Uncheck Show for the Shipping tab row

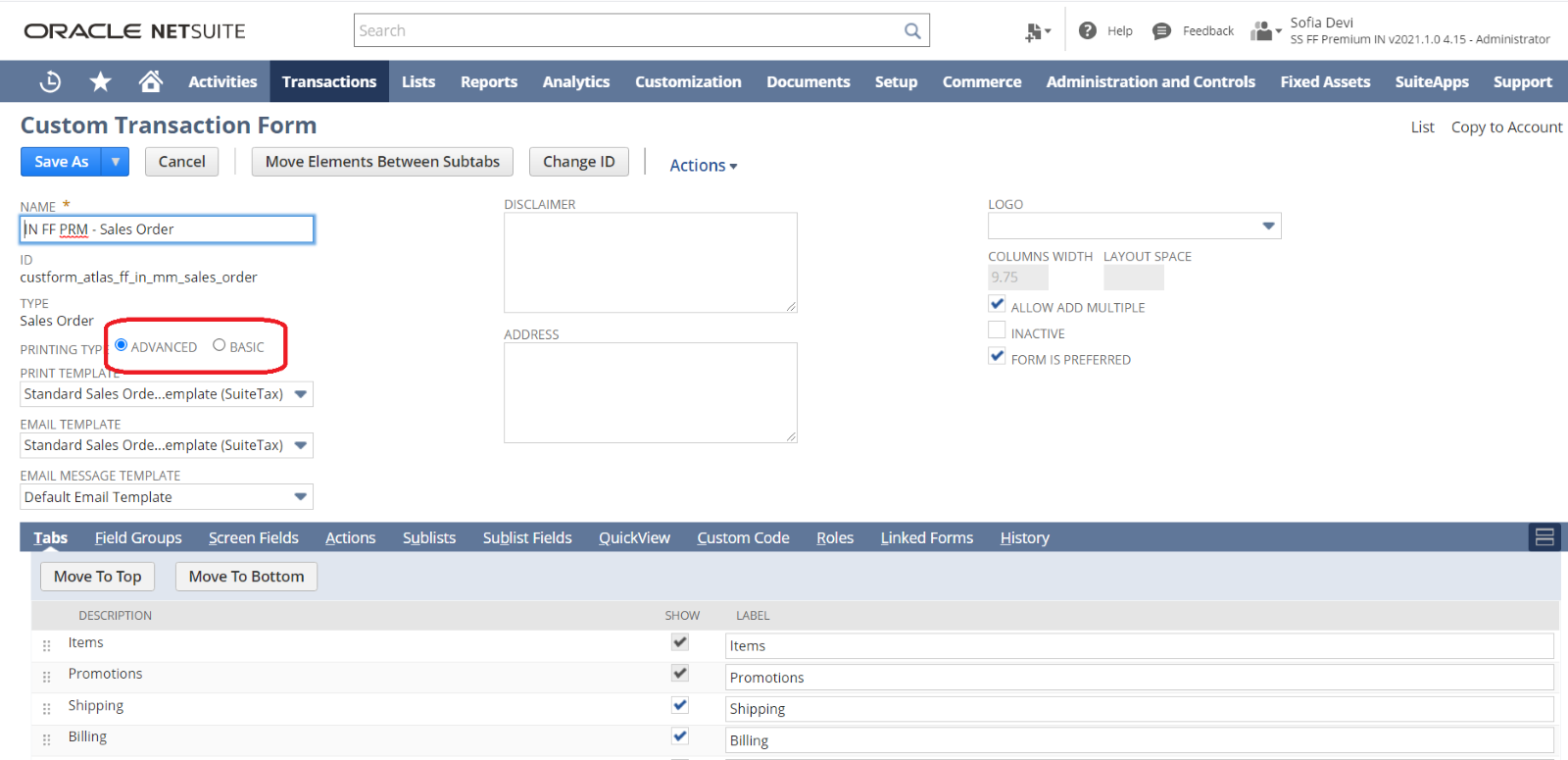pos(680,705)
